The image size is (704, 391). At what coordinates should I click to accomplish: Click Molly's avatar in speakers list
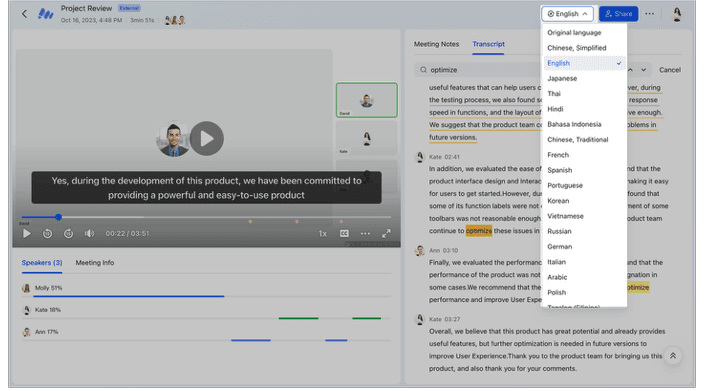click(x=26, y=288)
